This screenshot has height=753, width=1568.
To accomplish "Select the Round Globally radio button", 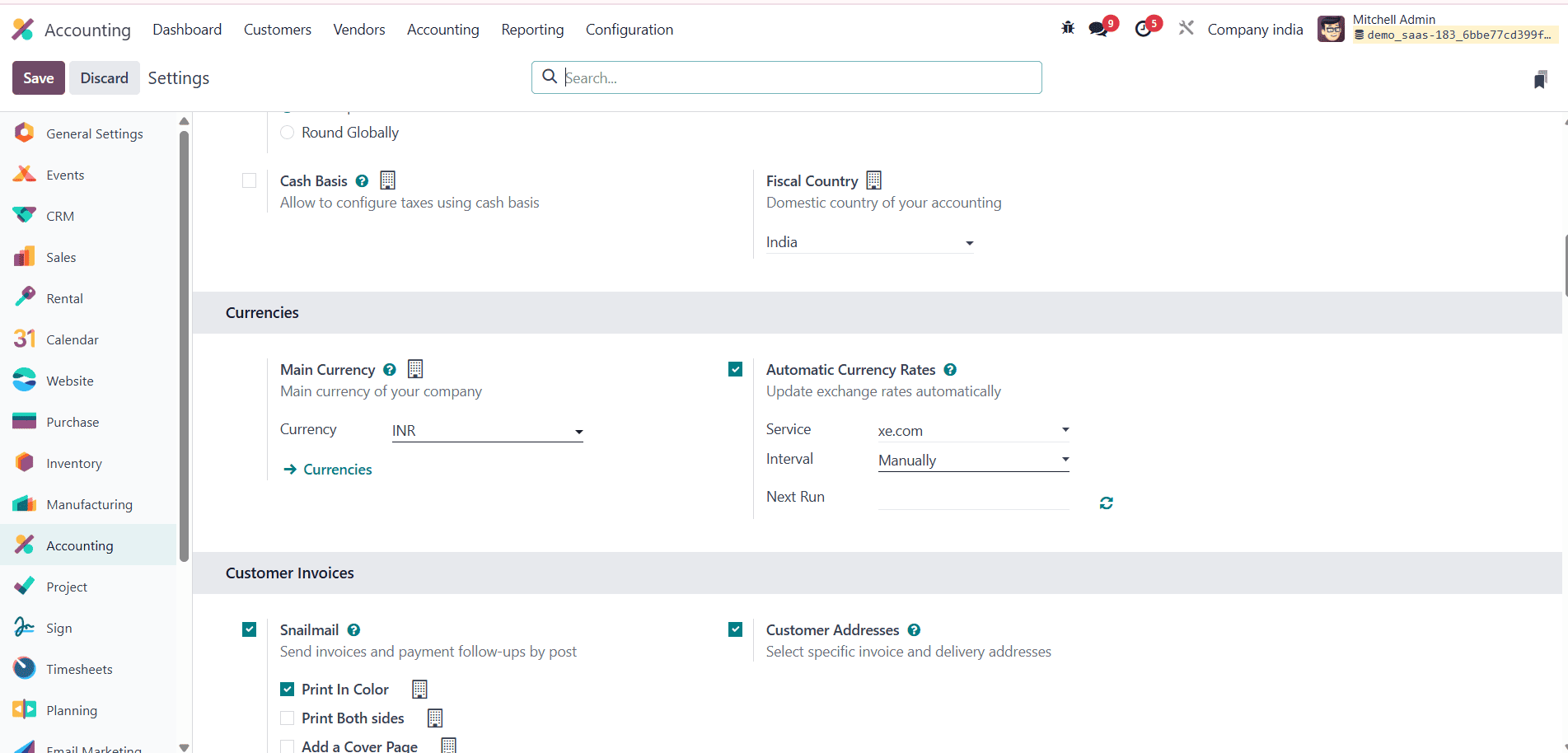I will pyautogui.click(x=288, y=133).
